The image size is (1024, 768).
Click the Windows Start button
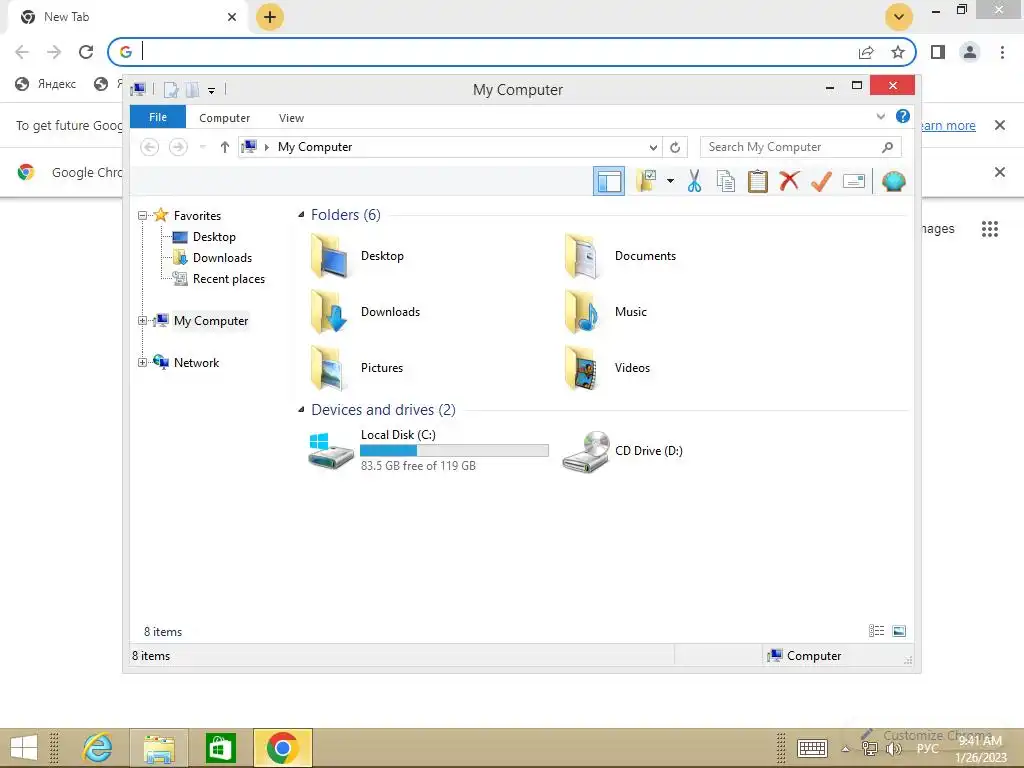pyautogui.click(x=24, y=748)
